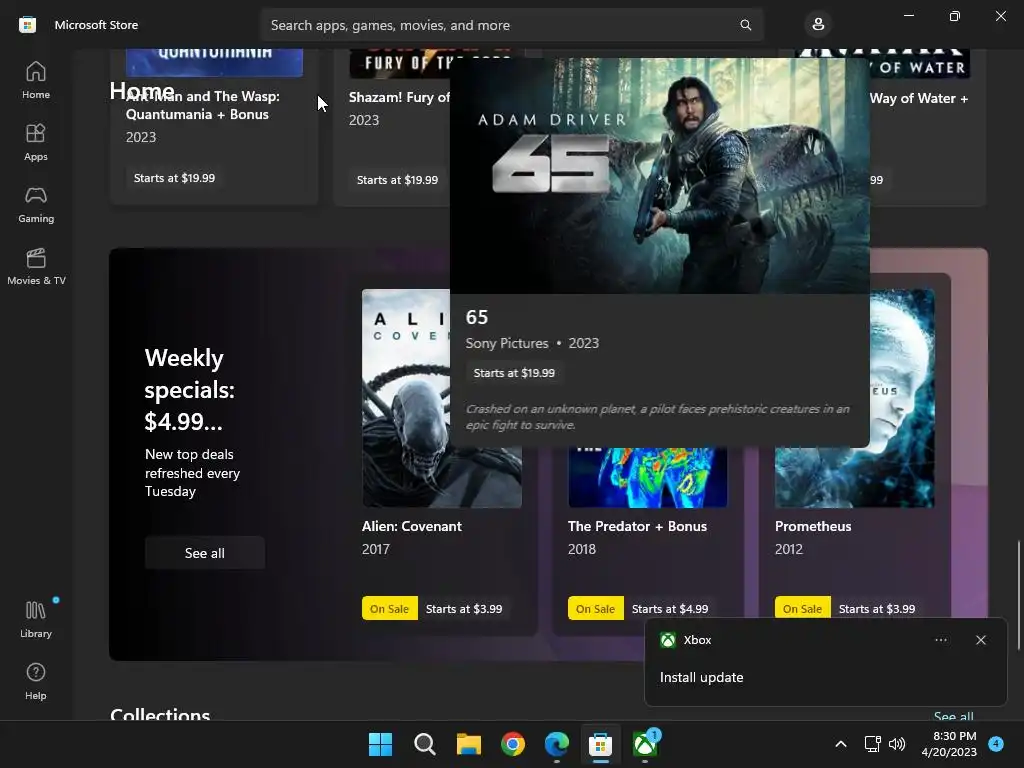Click On Sale badge for Prometheus

pyautogui.click(x=802, y=609)
